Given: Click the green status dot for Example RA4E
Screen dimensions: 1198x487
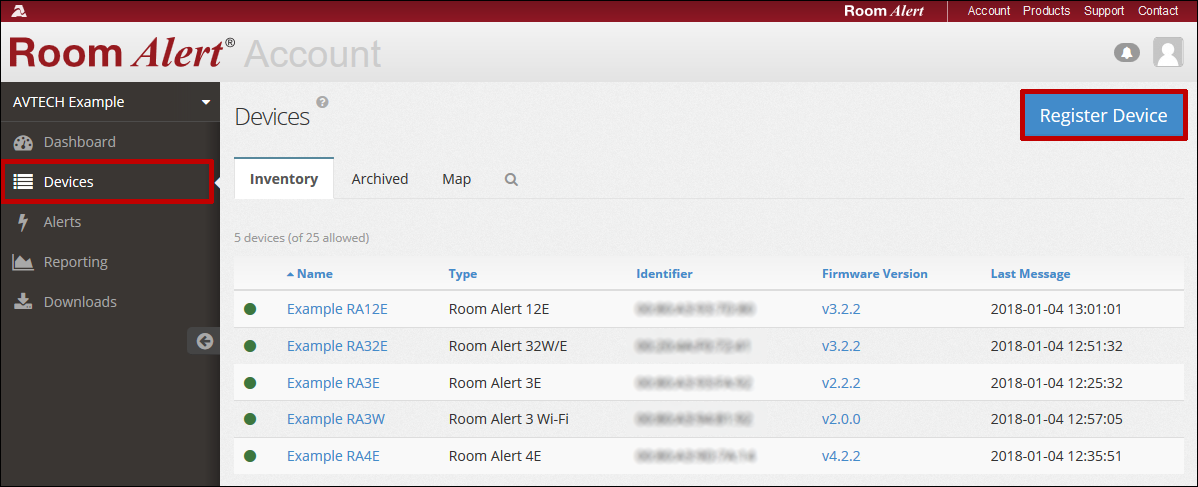Looking at the screenshot, I should tap(250, 456).
